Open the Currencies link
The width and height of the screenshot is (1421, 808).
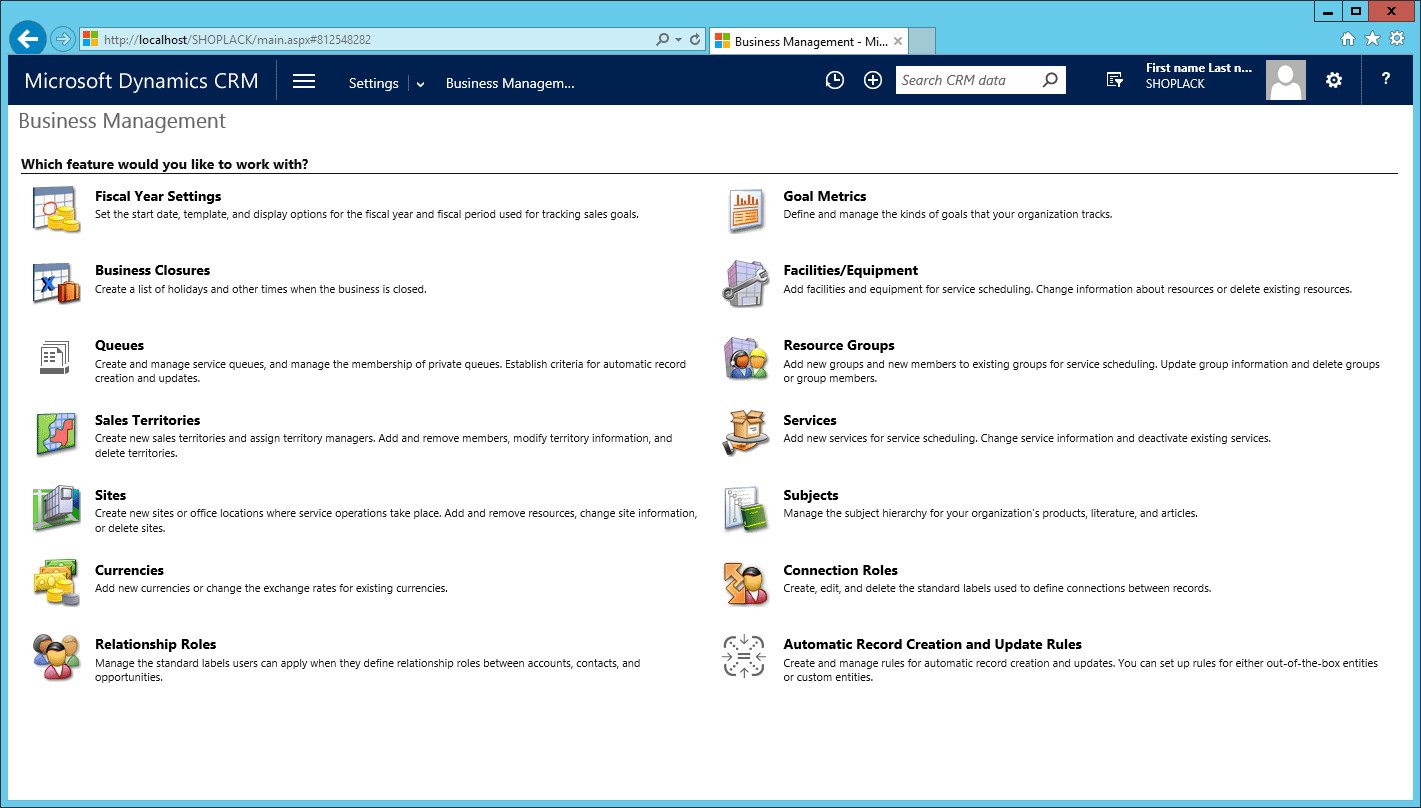[x=129, y=570]
